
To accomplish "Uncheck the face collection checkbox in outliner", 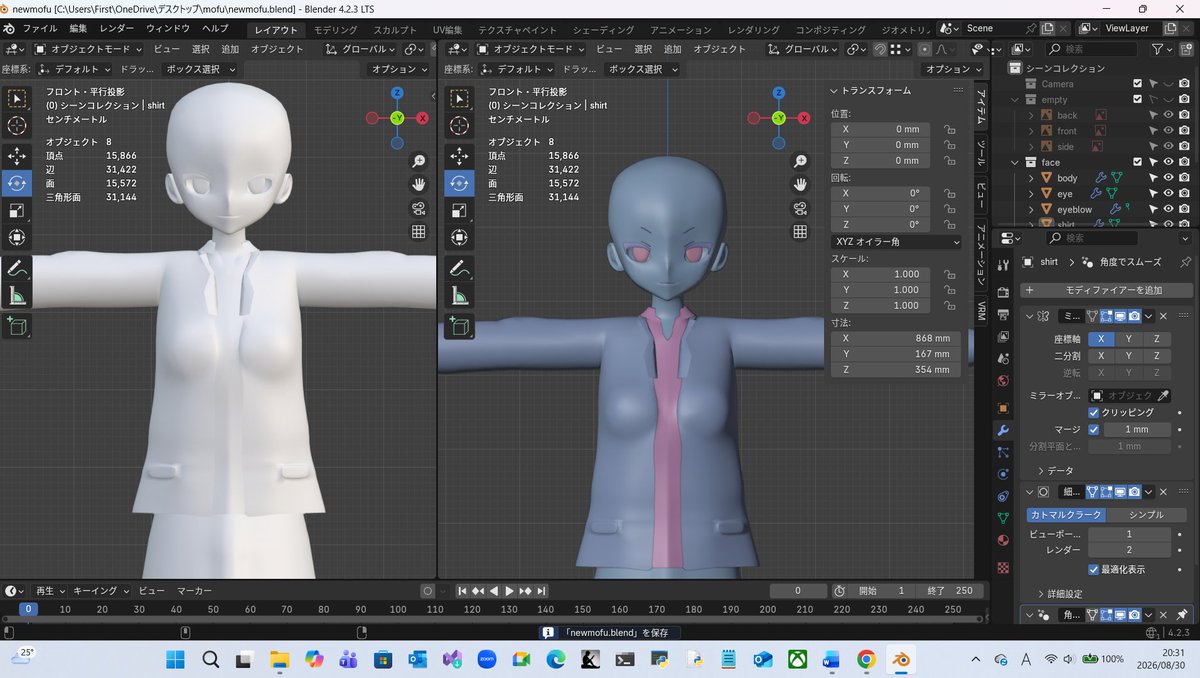I will (x=1137, y=162).
